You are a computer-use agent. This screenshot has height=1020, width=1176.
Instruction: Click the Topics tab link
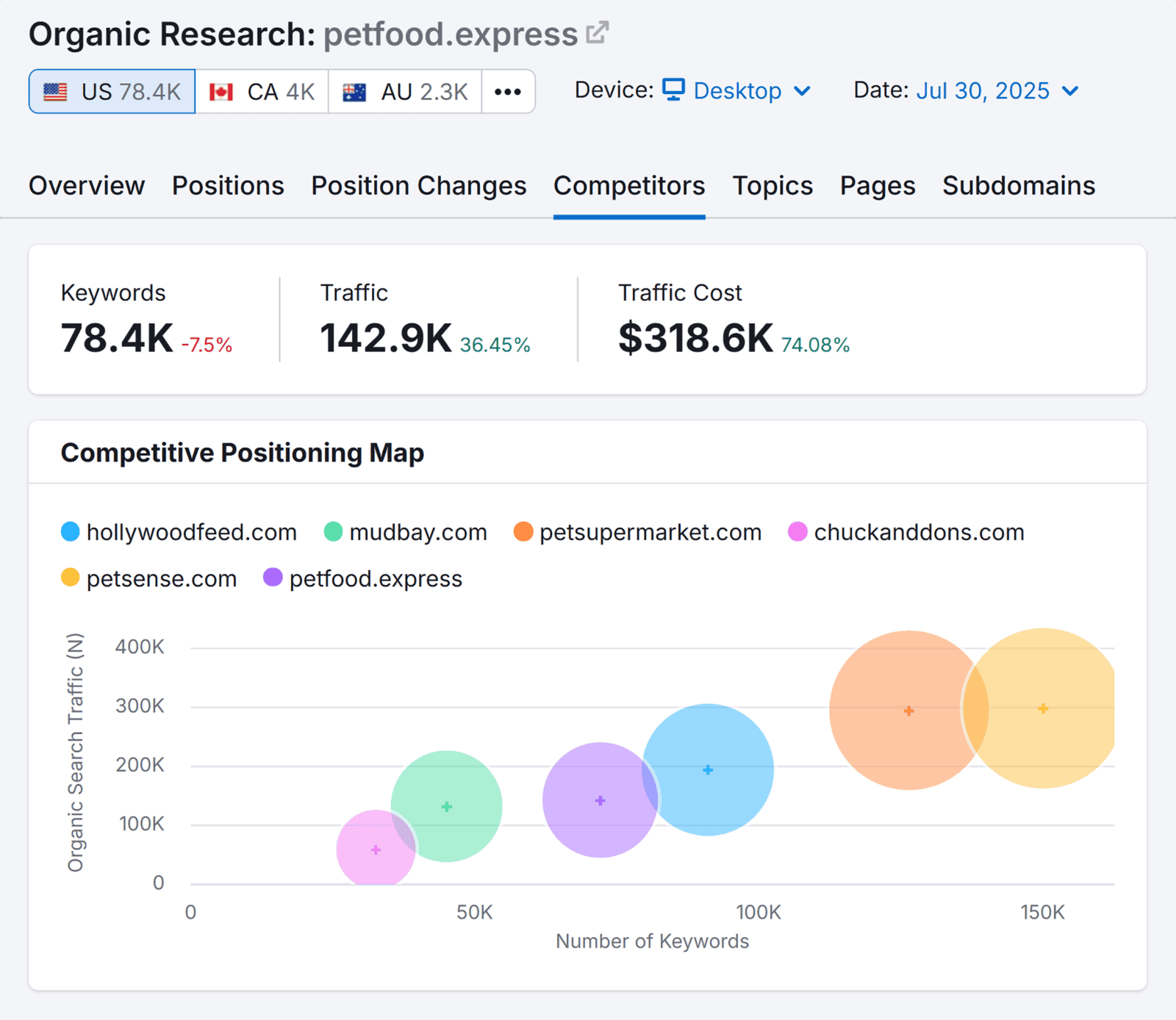772,186
